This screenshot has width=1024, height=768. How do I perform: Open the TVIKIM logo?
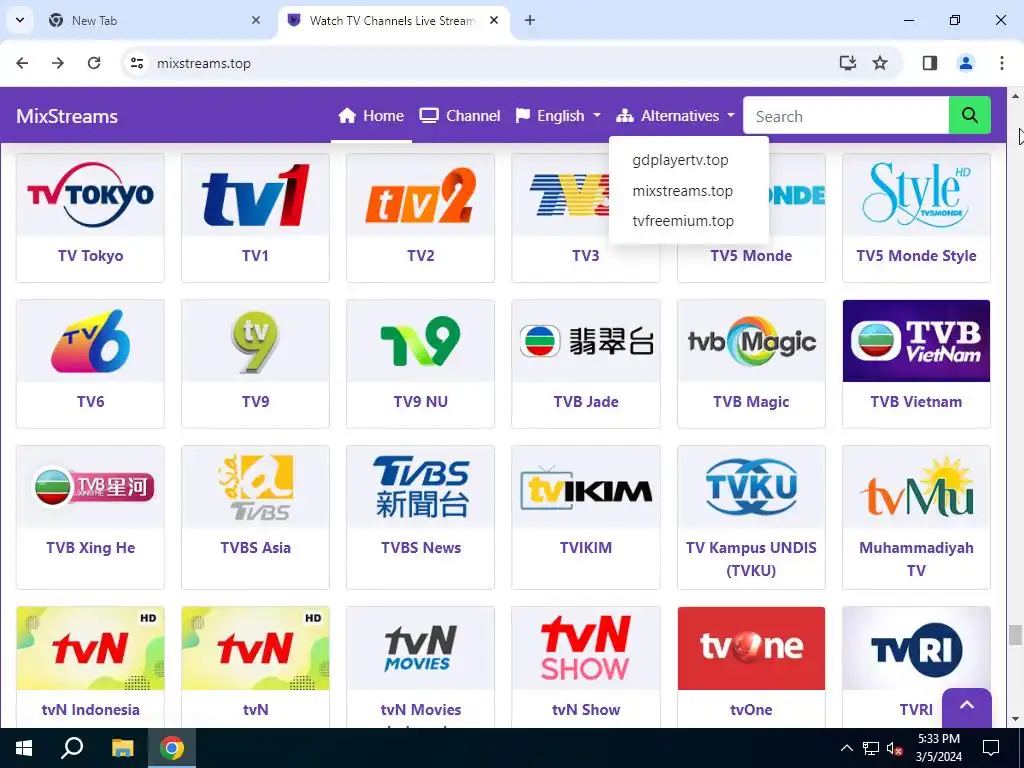point(586,488)
